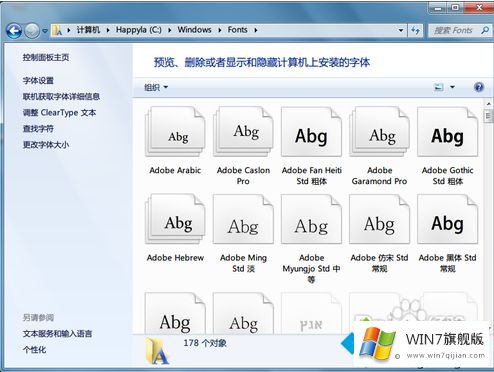494x372 pixels.
Task: Open 控制面板主页 link
Action: tap(46, 57)
